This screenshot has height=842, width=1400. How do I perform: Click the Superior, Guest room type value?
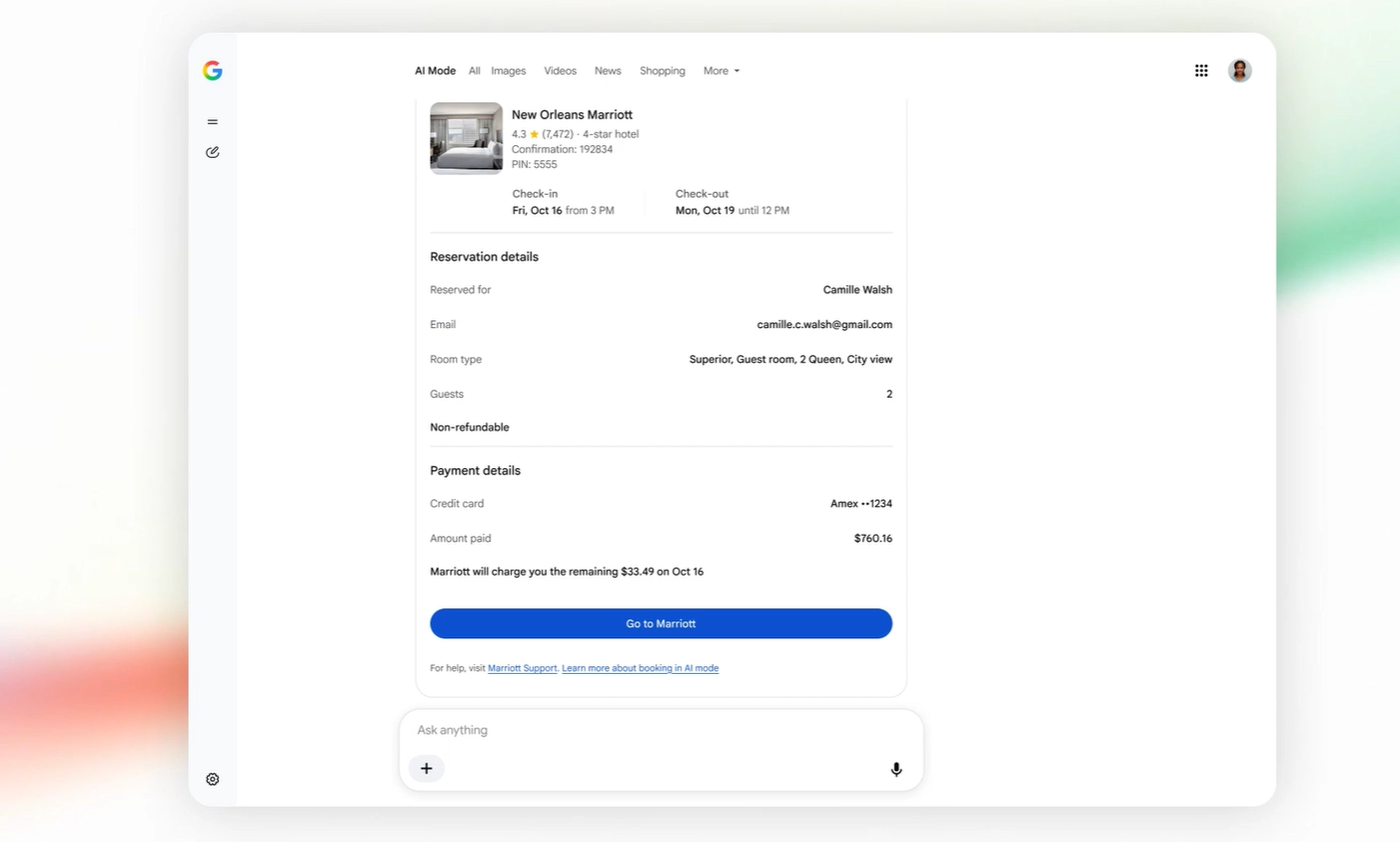pos(790,360)
